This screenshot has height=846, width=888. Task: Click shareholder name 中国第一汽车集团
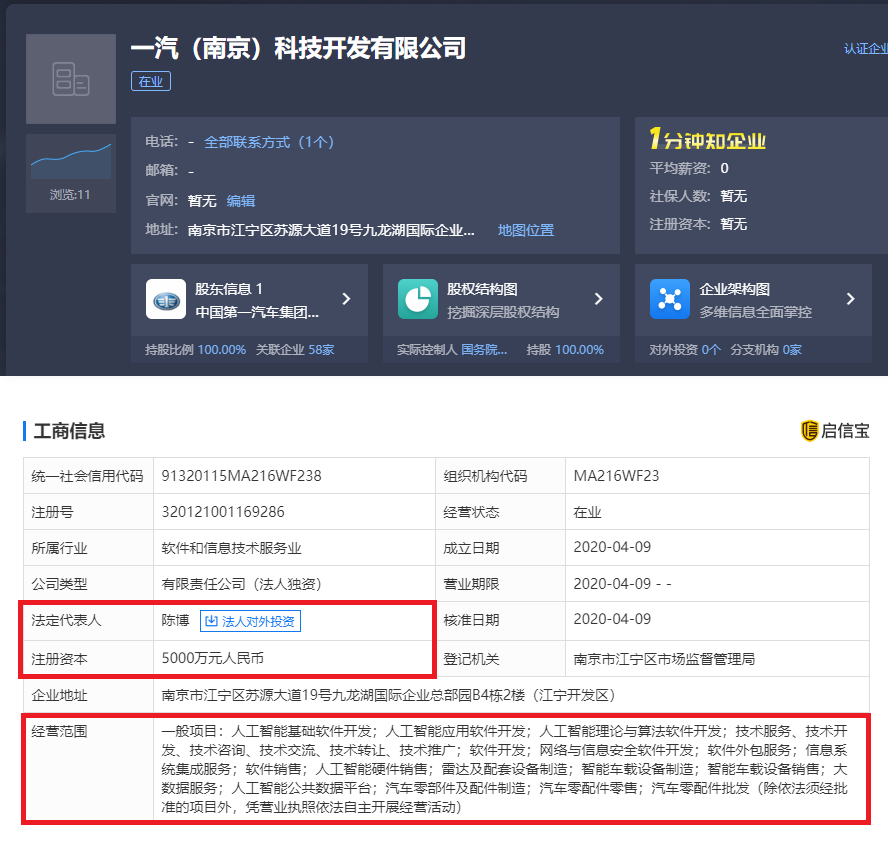[257, 312]
